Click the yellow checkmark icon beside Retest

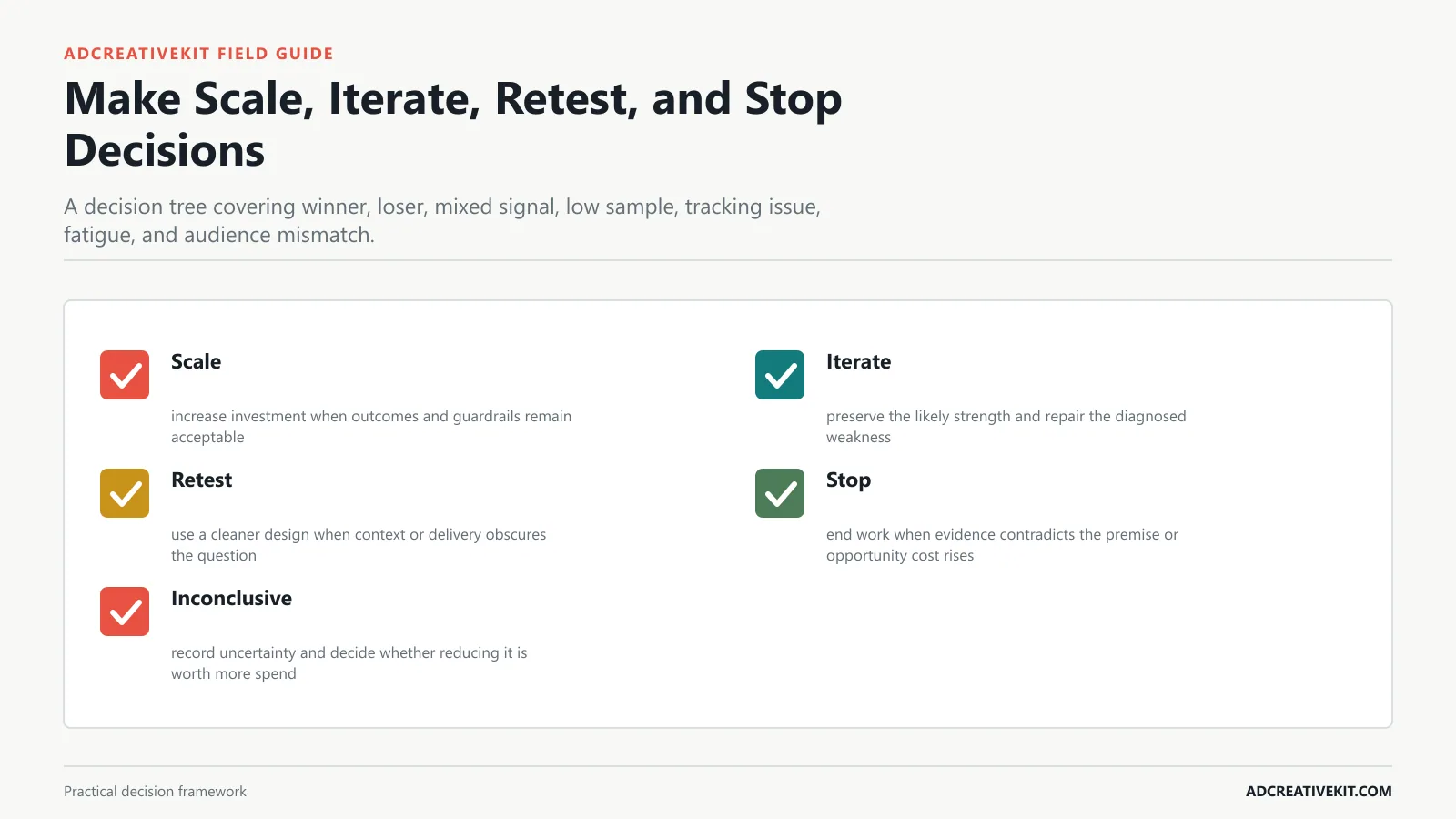click(x=125, y=493)
